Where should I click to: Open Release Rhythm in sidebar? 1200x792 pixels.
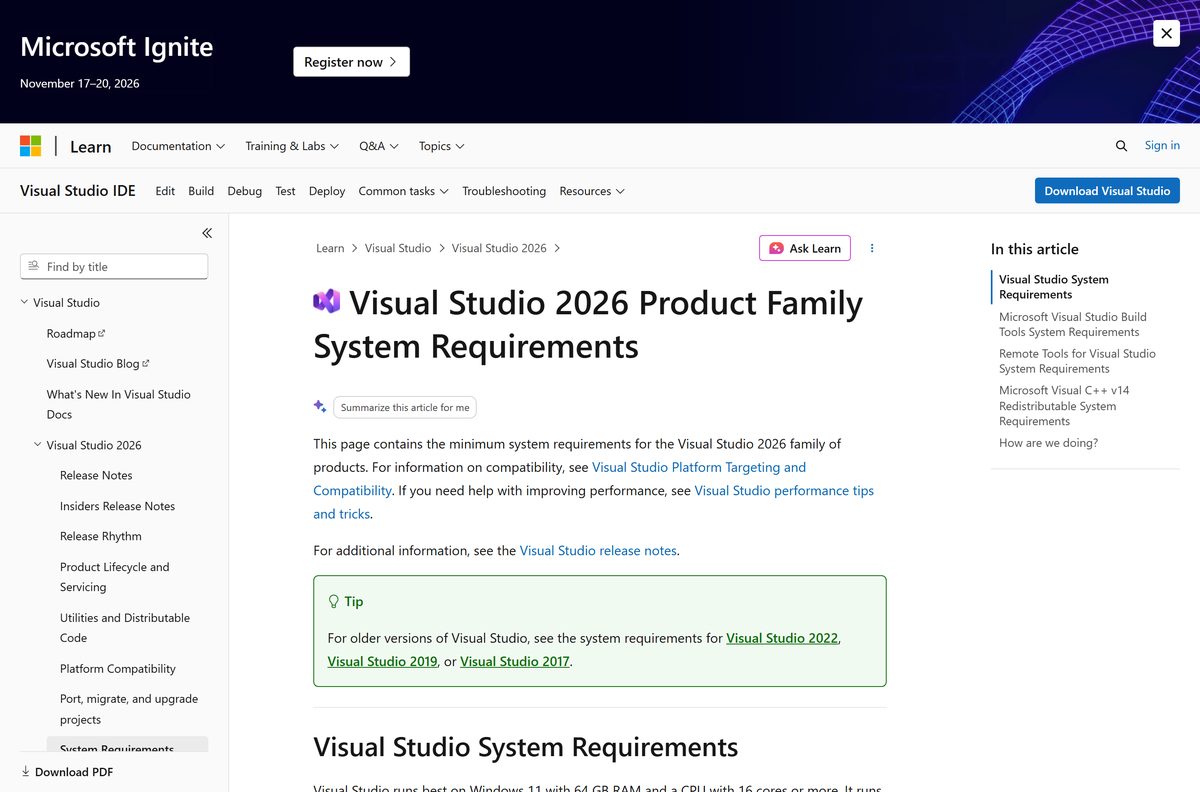101,536
